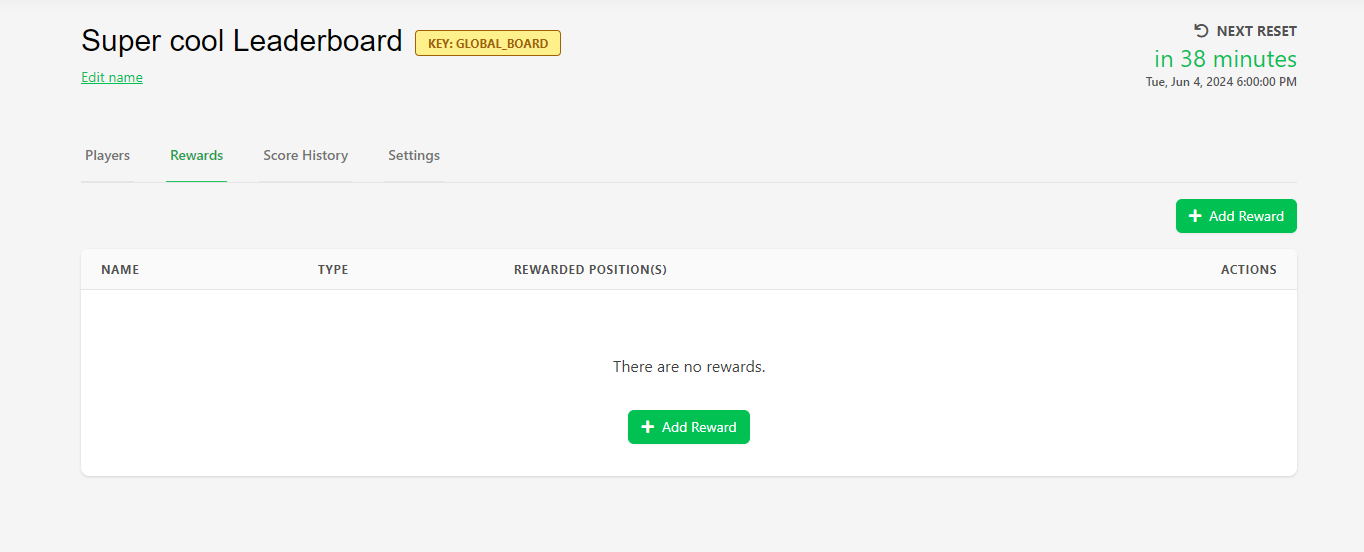Click the Edit name link
Screen dimensions: 1364x552
coord(112,78)
